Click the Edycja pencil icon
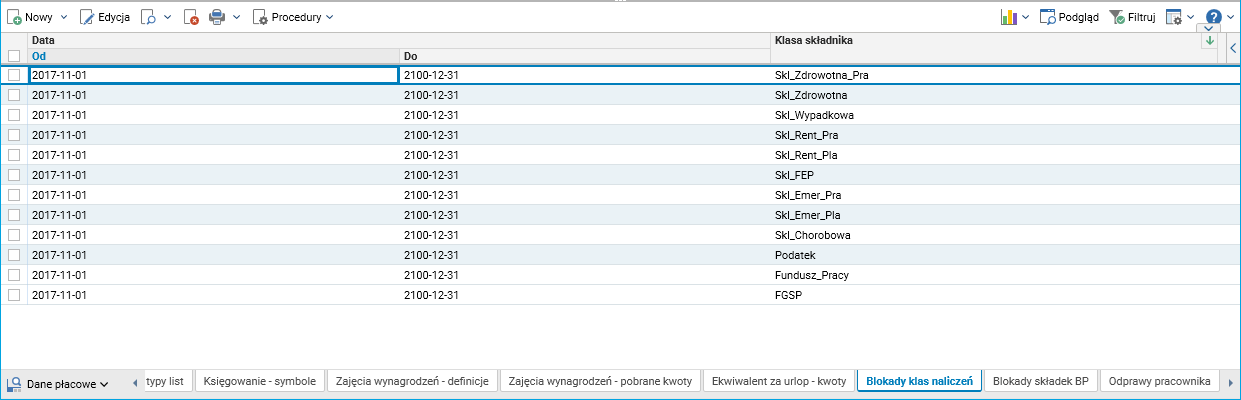1241x400 pixels. (87, 17)
